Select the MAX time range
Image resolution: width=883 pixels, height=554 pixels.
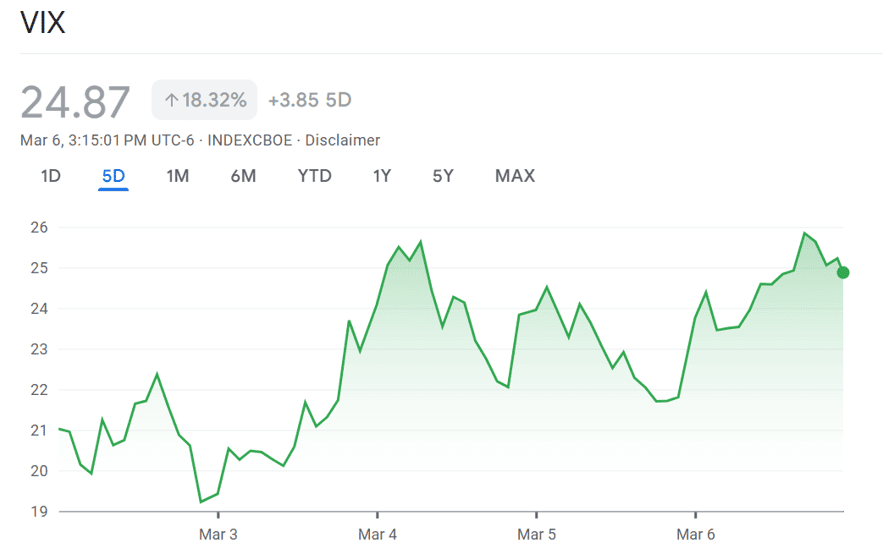pyautogui.click(x=515, y=176)
